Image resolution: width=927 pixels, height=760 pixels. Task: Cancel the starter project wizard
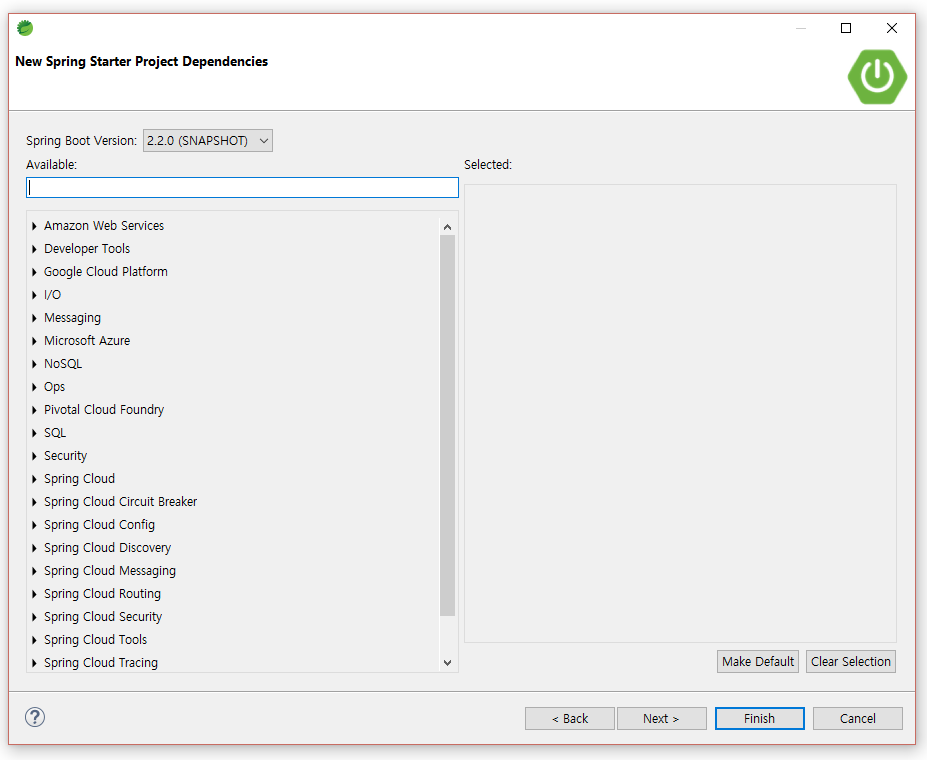click(x=857, y=718)
